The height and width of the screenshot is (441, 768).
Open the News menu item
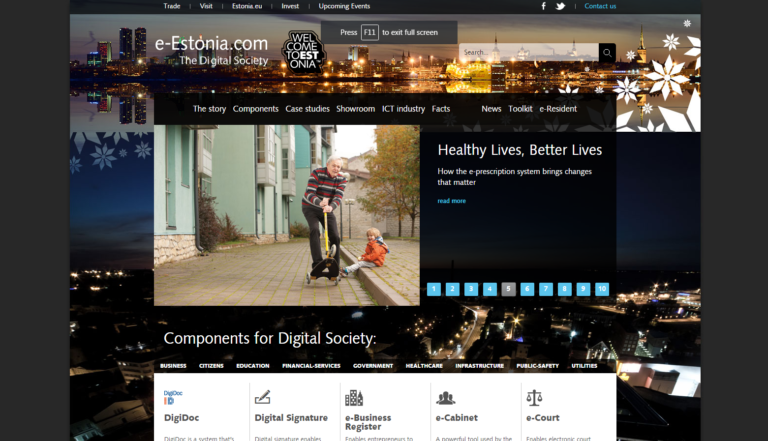point(491,109)
